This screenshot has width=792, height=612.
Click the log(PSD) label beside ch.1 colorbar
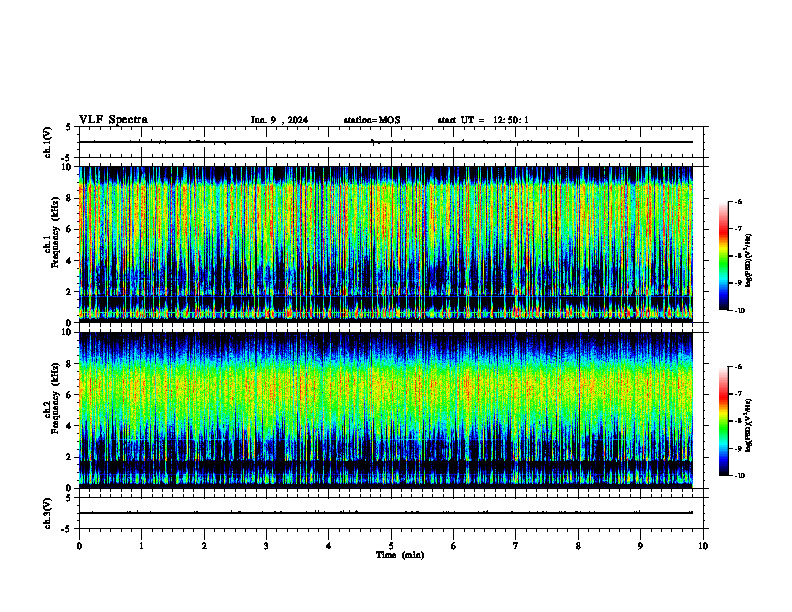(749, 261)
